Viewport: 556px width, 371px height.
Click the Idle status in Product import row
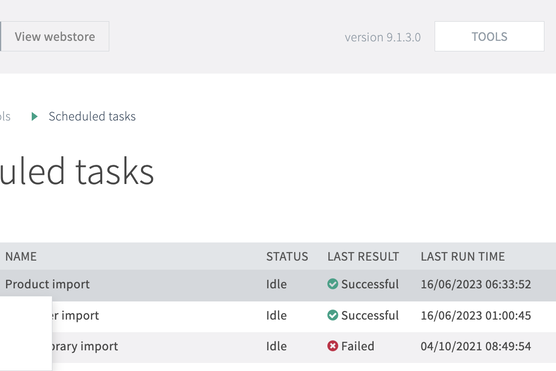point(277,284)
